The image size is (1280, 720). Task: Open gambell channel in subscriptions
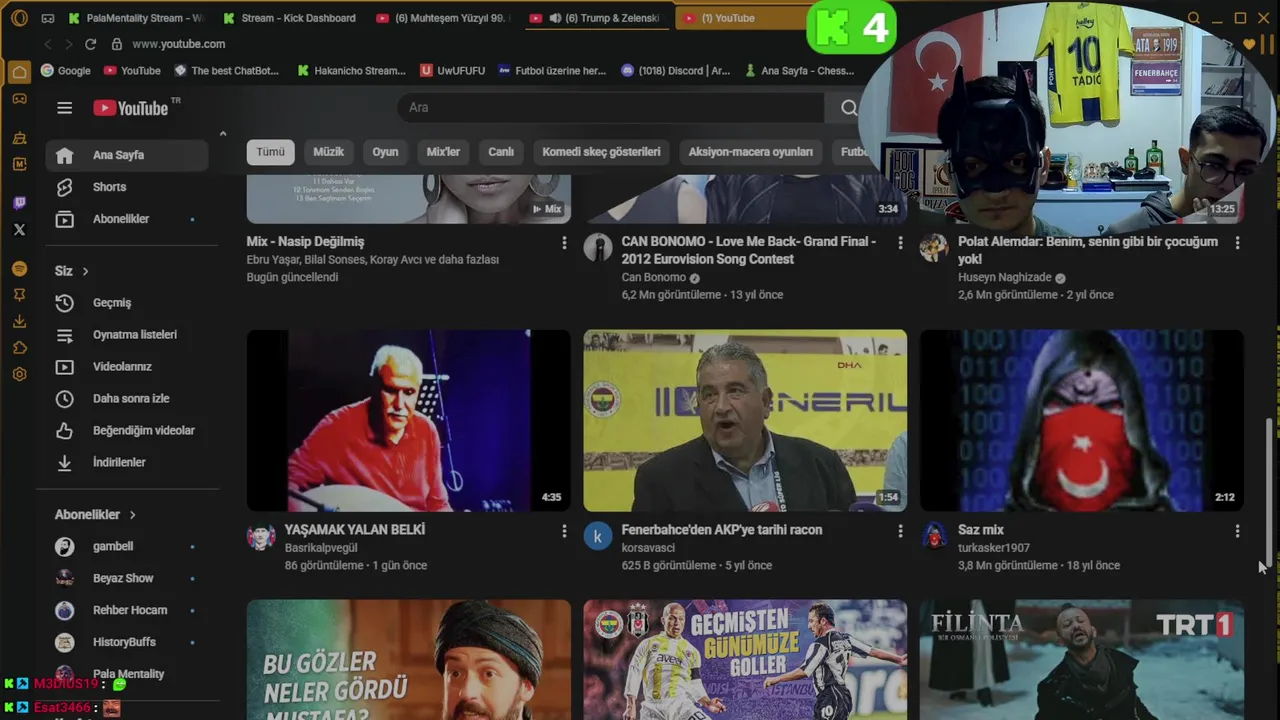pos(127,547)
